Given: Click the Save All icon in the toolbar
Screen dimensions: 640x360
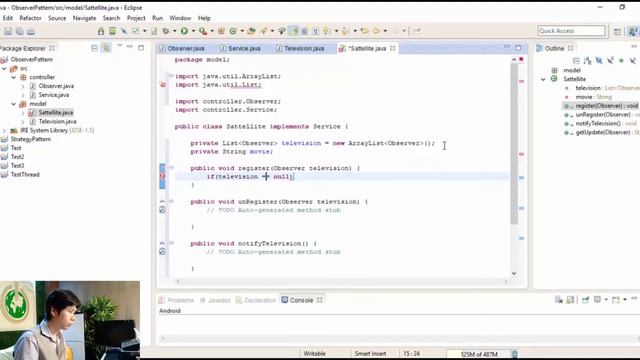Looking at the screenshot, I should coord(19,31).
